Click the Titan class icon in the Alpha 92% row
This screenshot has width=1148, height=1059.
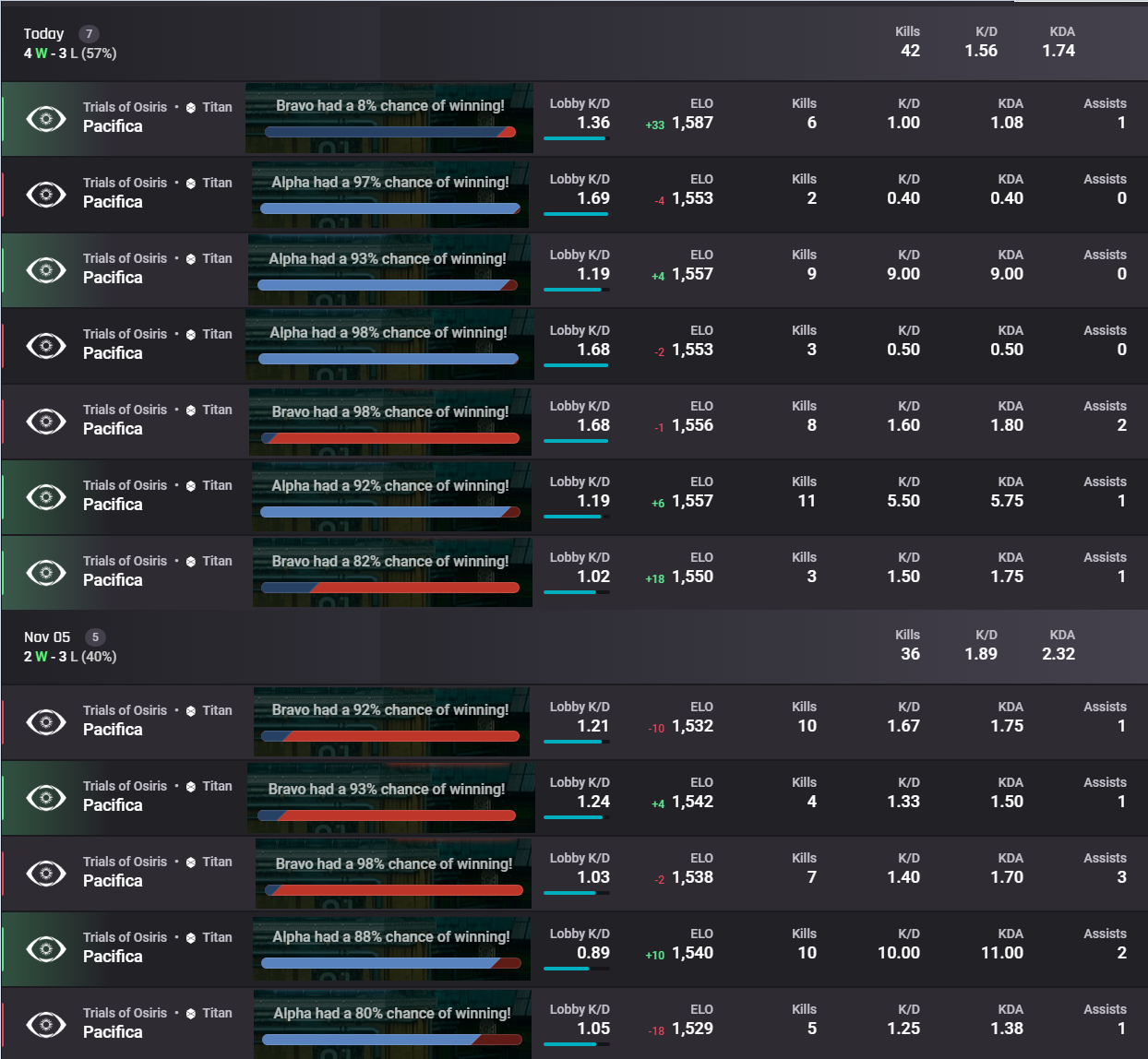coord(191,485)
